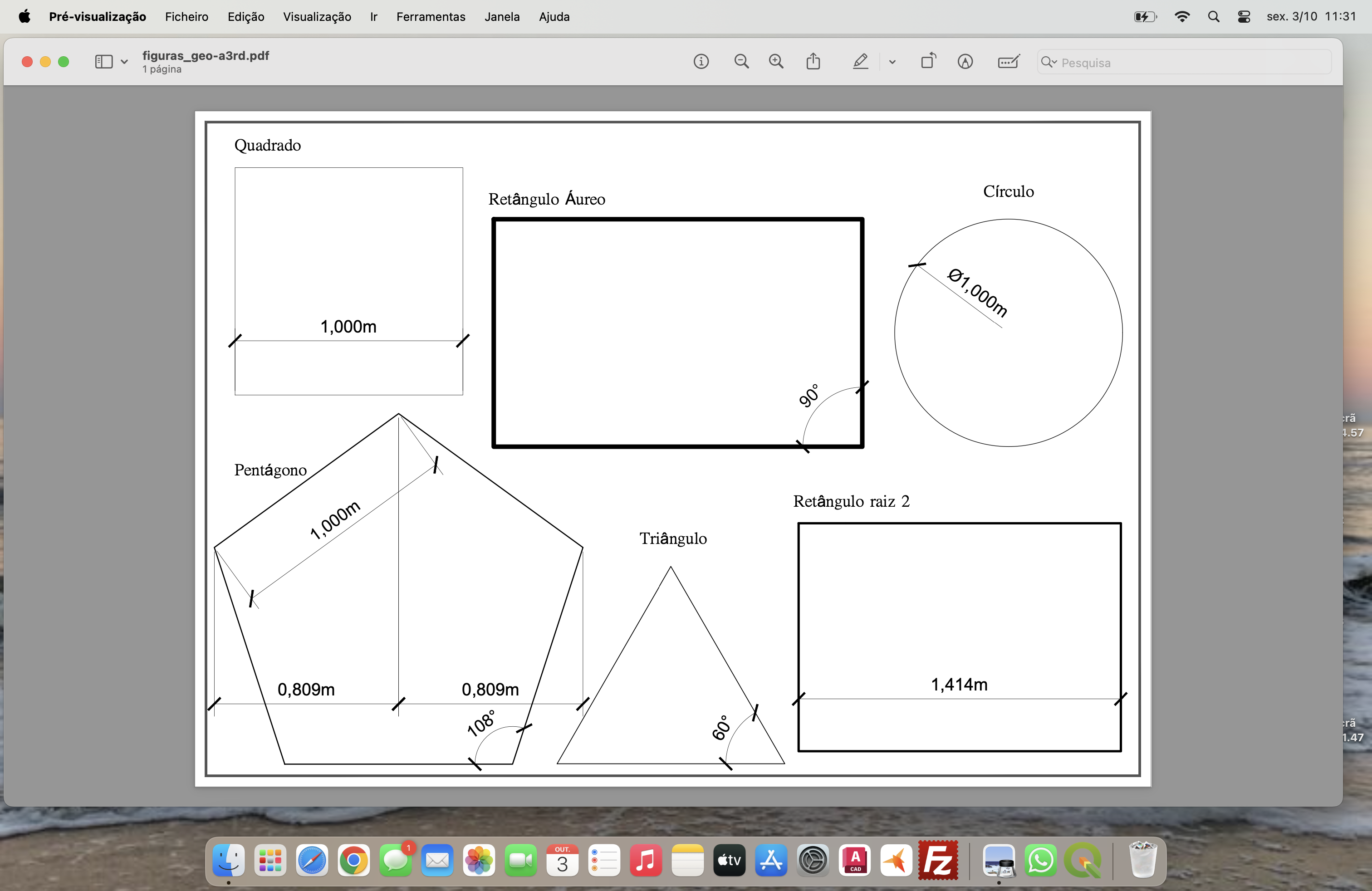Open macOS Control Center in menu bar
Screen dimensions: 1372x891
click(1244, 17)
